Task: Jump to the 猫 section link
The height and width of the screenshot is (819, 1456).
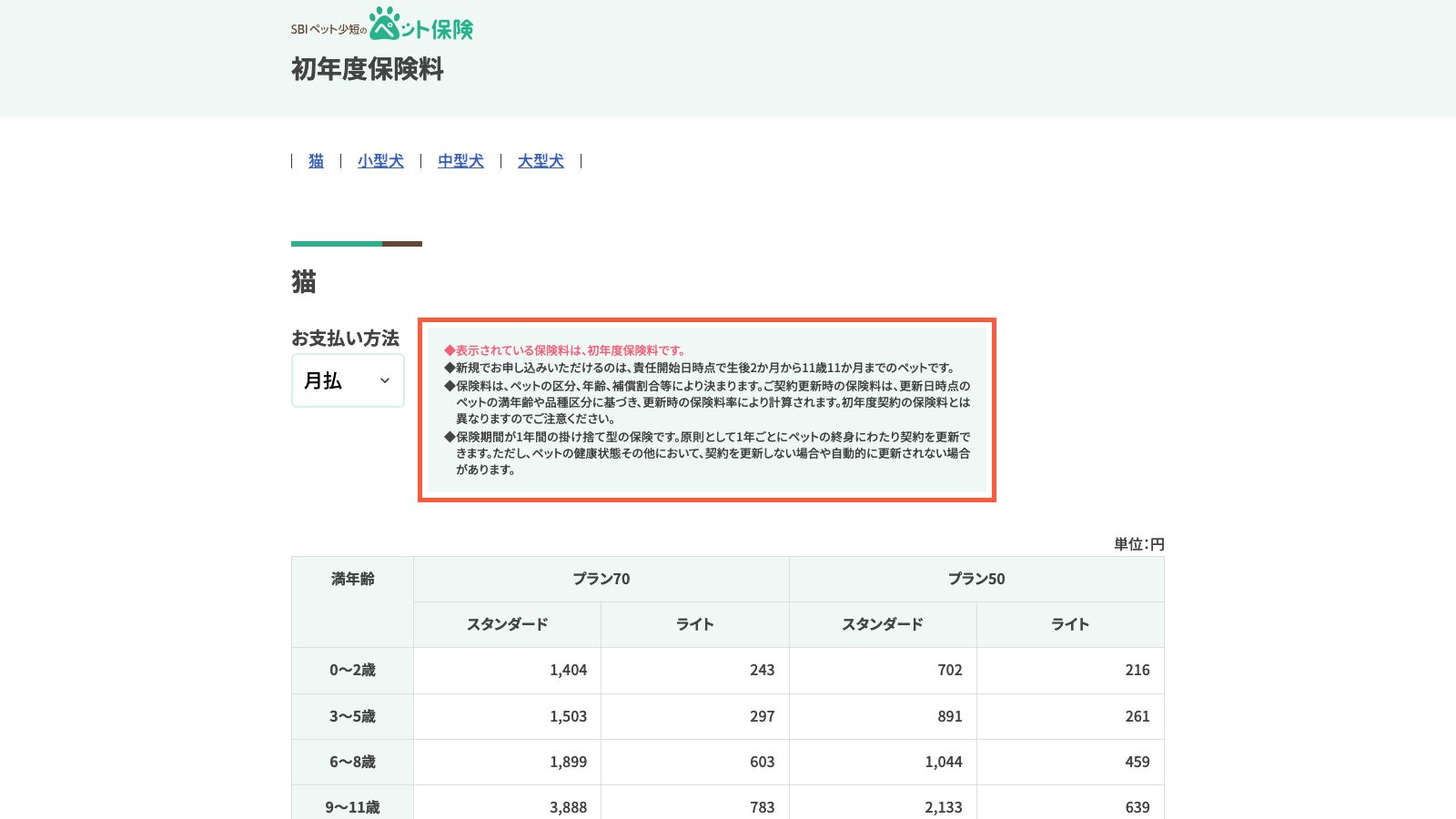Action: tap(316, 161)
